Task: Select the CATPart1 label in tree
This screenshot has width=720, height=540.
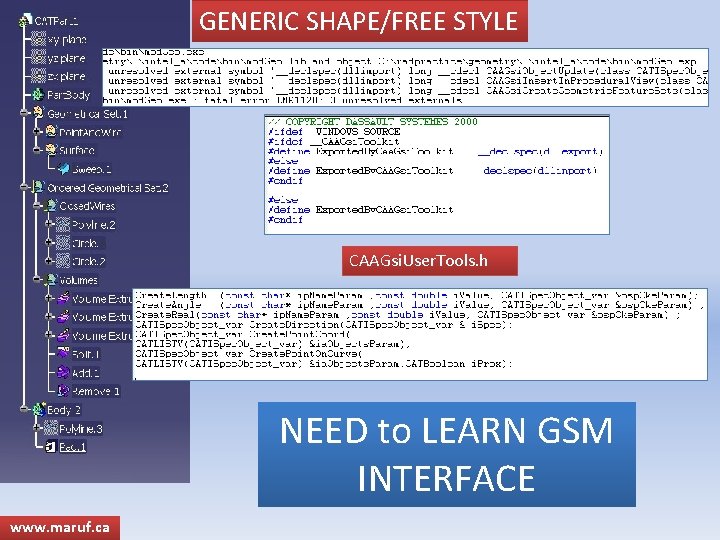Action: pyautogui.click(x=56, y=21)
